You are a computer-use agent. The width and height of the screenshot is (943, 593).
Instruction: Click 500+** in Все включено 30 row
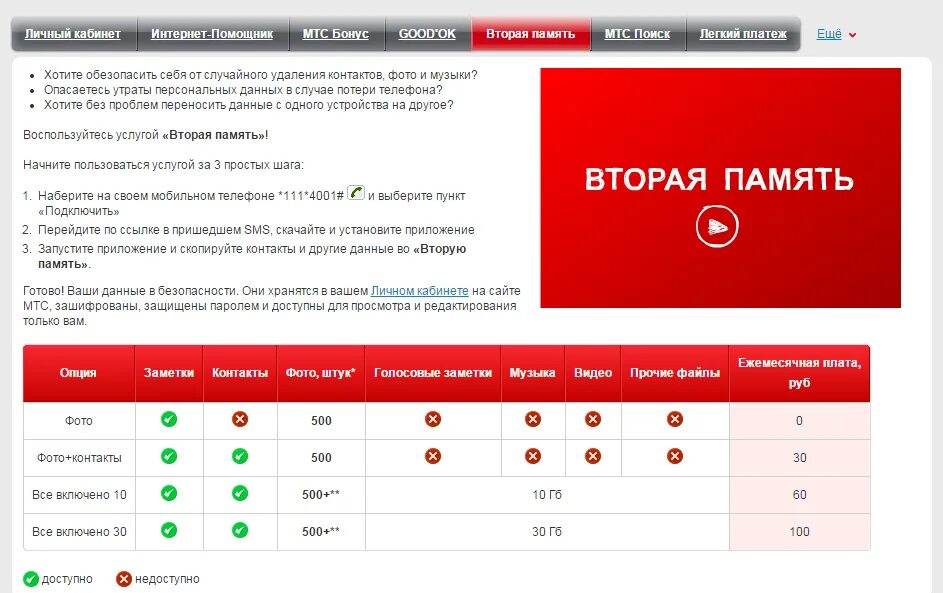321,532
